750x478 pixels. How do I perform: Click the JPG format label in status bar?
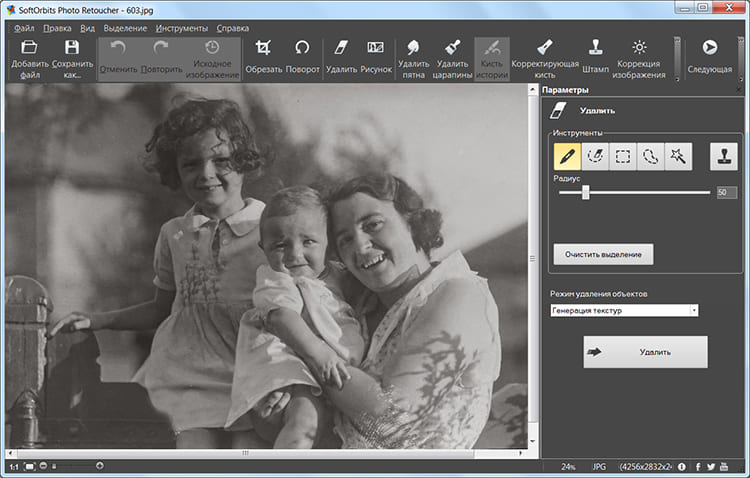(x=599, y=467)
